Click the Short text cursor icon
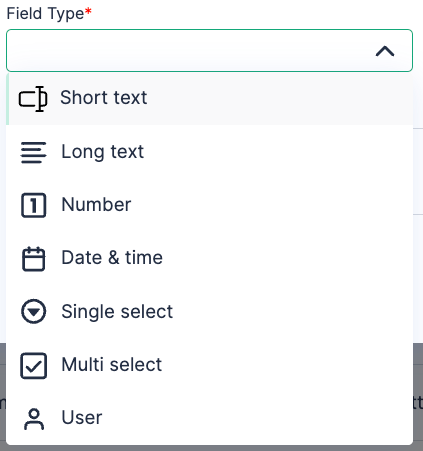This screenshot has width=423, height=451. 33,99
